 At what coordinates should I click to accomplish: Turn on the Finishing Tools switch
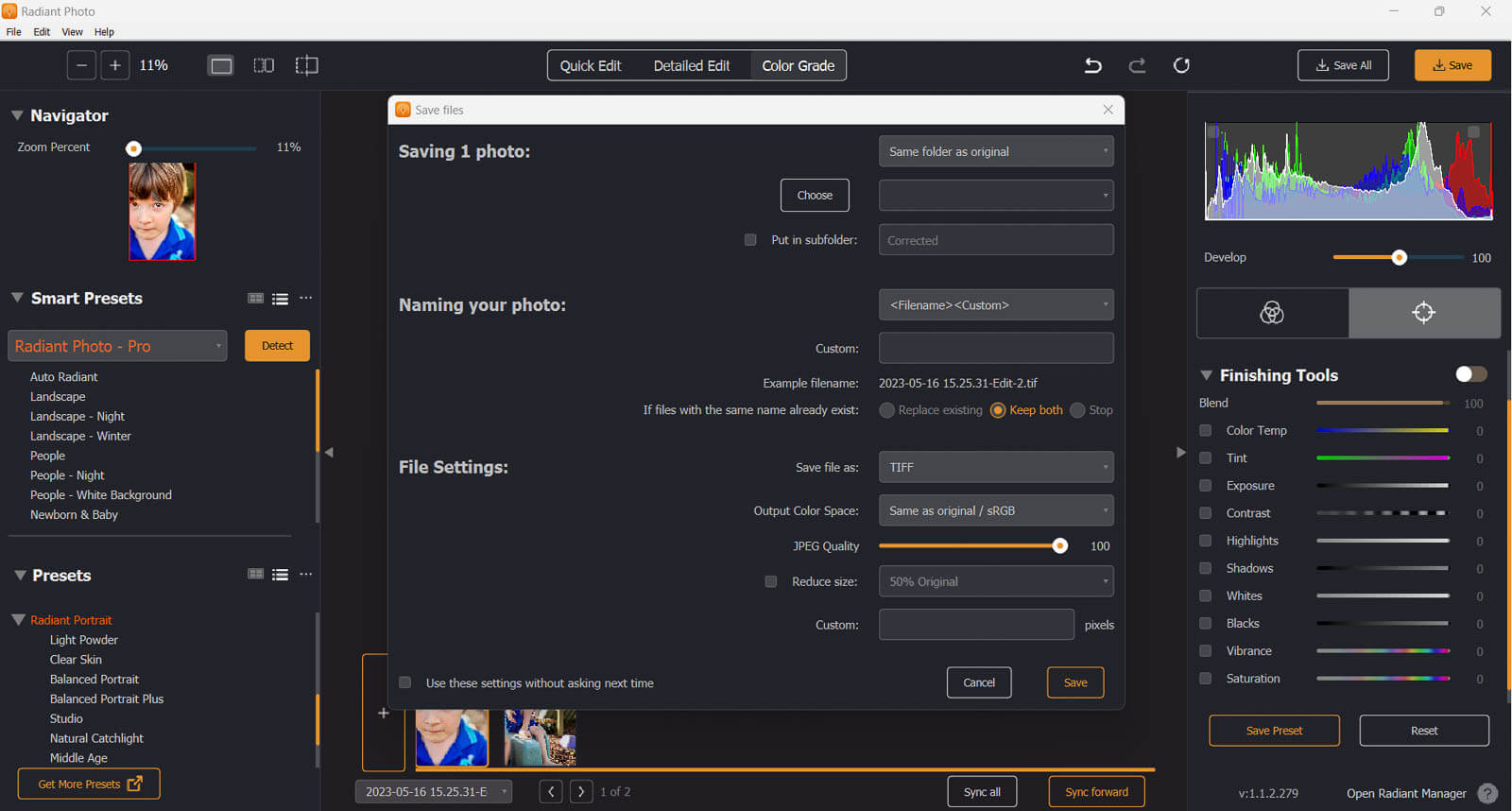click(x=1470, y=374)
